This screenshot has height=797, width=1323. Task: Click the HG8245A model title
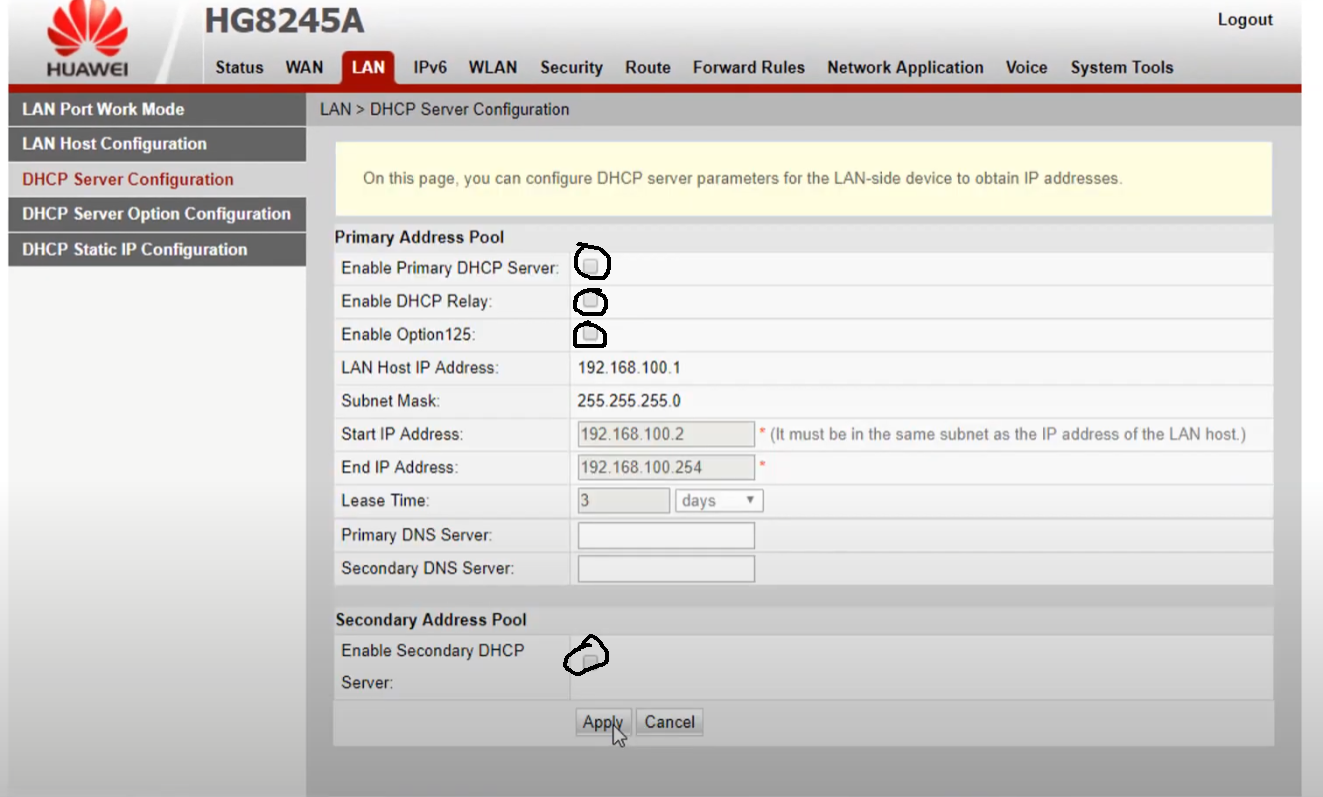coord(284,21)
